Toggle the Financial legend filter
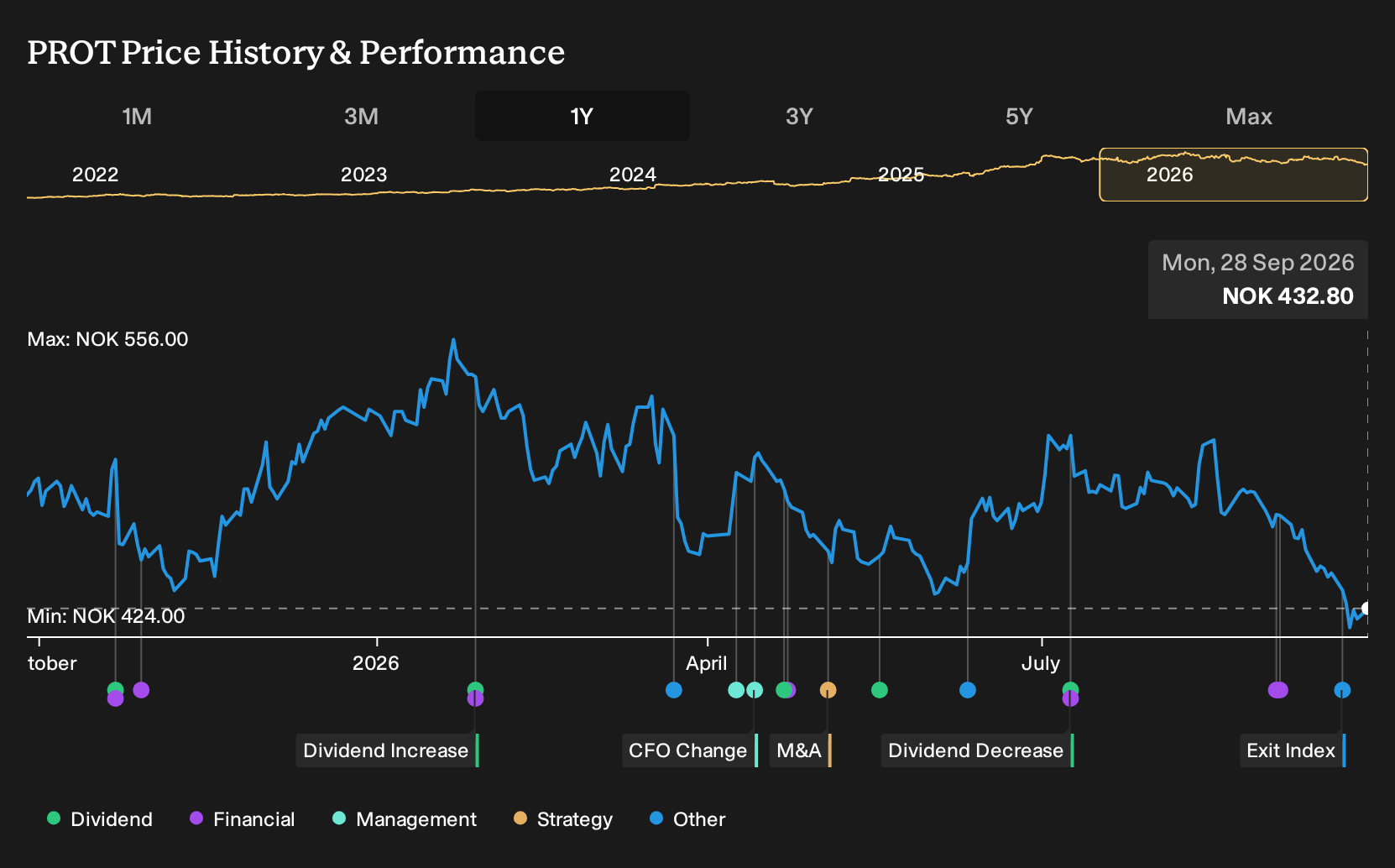The height and width of the screenshot is (868, 1395). [x=243, y=819]
